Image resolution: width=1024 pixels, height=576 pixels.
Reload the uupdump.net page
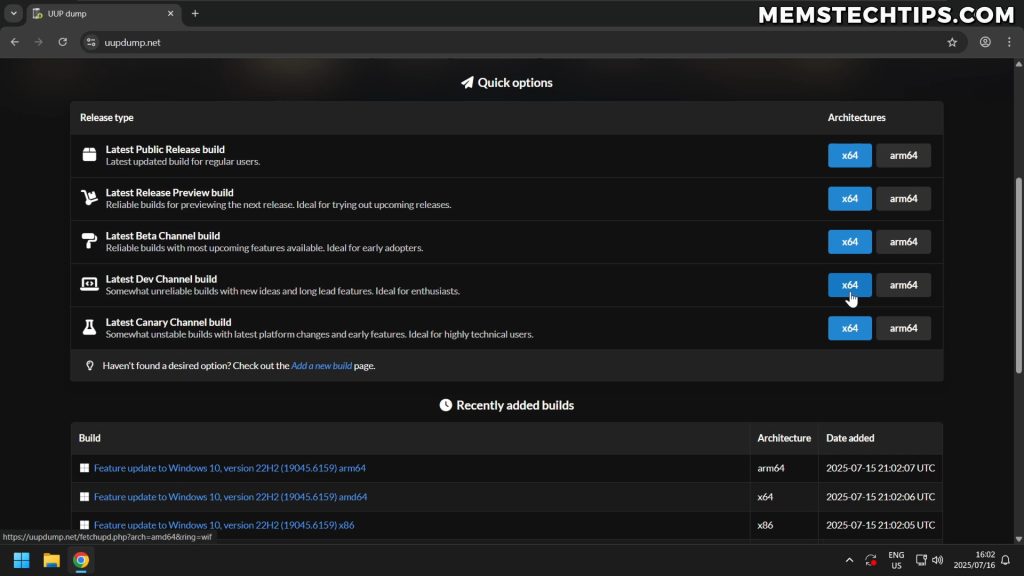pos(63,42)
